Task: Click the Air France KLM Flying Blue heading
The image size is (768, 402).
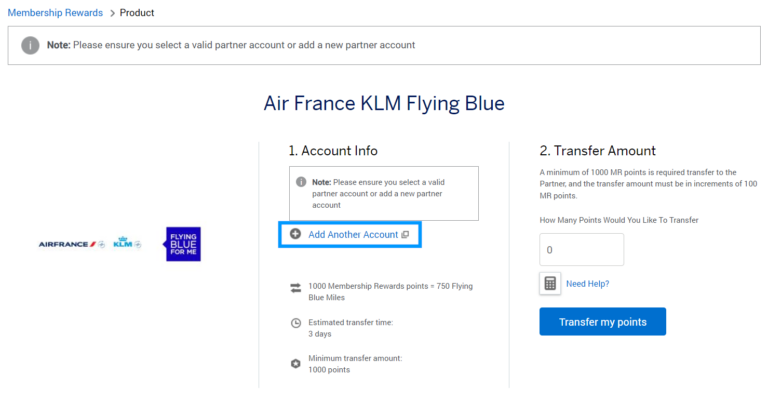Action: [x=384, y=104]
